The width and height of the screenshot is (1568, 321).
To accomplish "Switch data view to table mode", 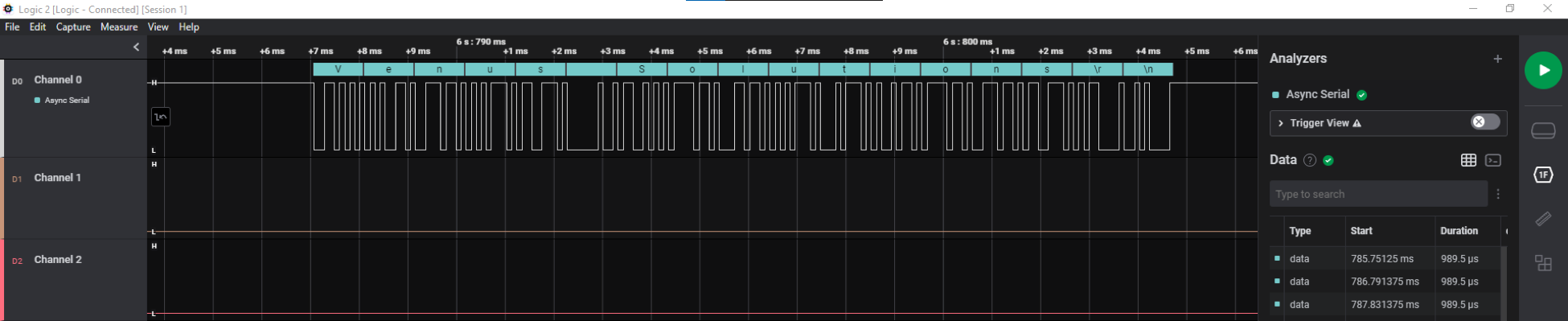I will click(x=1468, y=160).
